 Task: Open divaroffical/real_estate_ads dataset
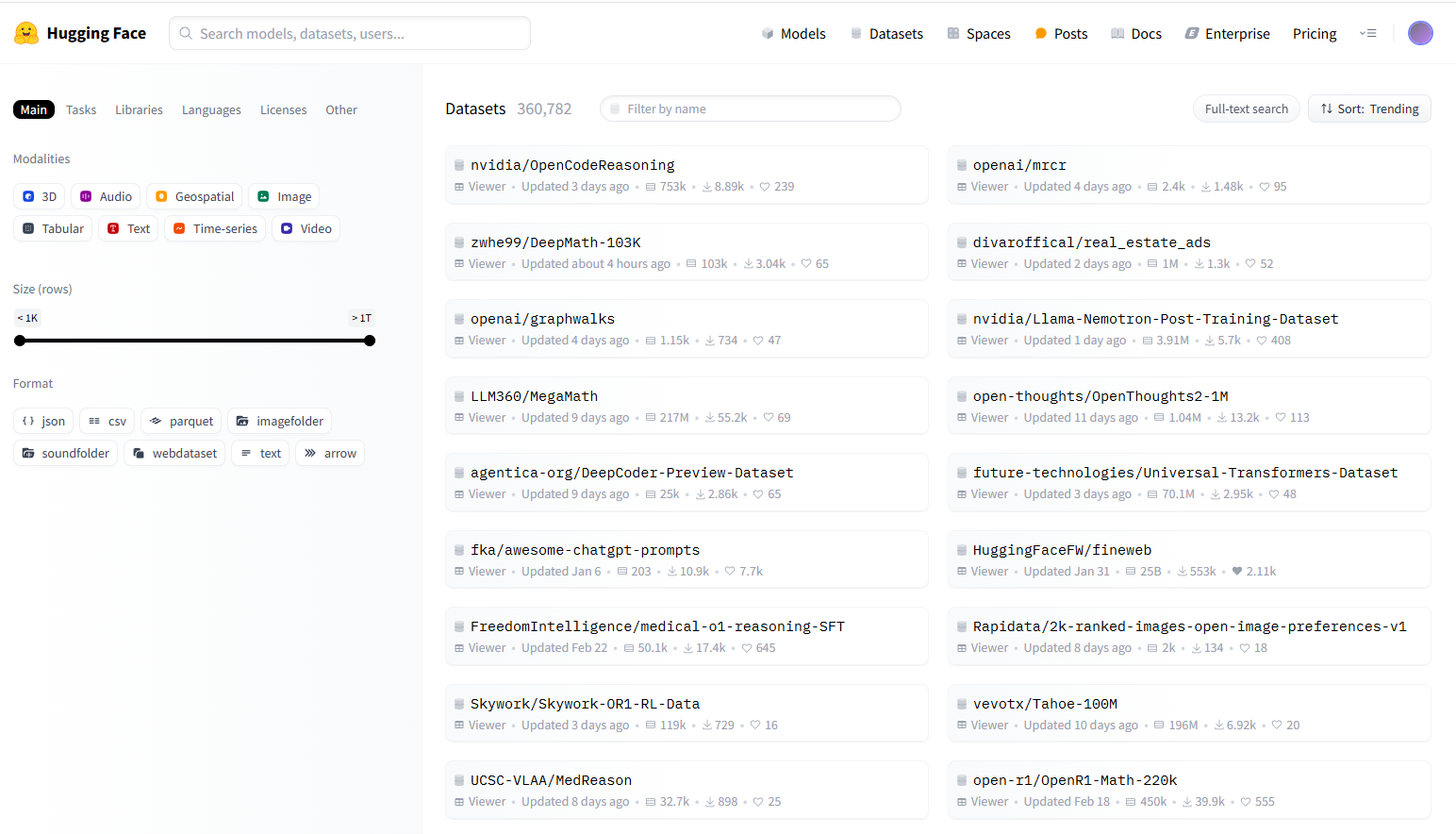1189,252
